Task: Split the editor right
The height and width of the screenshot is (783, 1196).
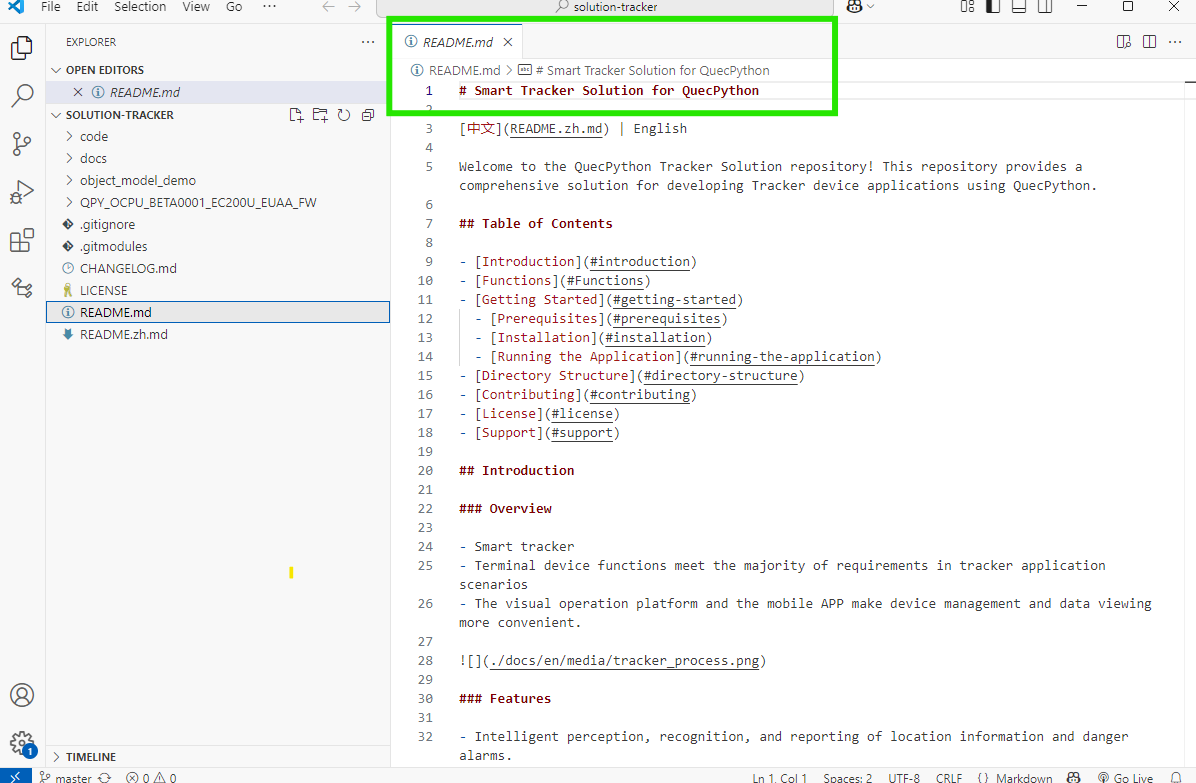Action: tap(1149, 42)
